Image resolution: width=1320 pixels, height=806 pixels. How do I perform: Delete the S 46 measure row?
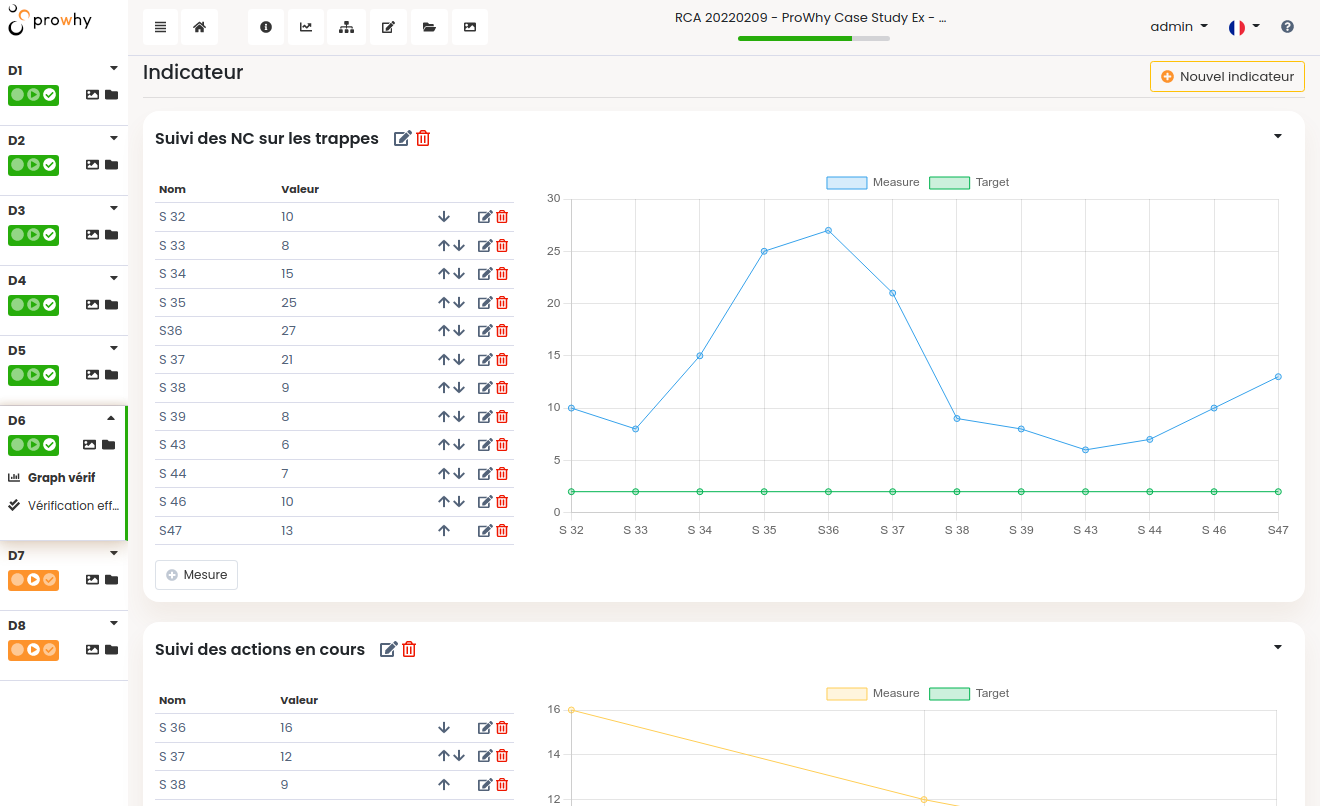pyautogui.click(x=502, y=502)
